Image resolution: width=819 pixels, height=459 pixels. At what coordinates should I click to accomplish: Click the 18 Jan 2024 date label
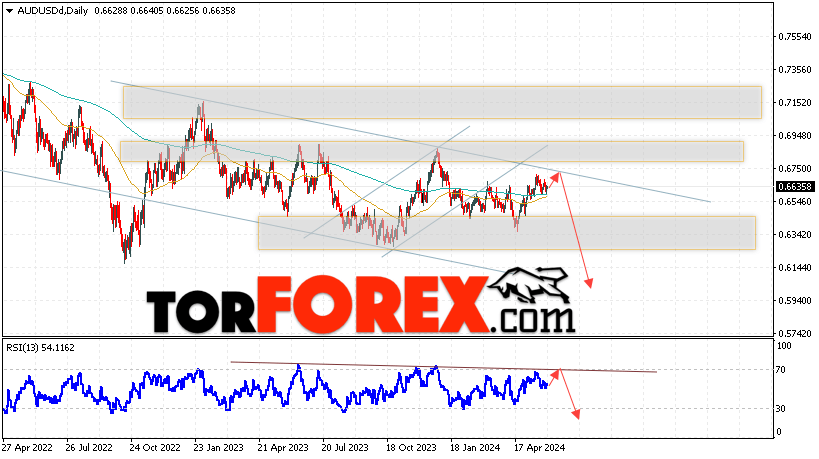475,448
